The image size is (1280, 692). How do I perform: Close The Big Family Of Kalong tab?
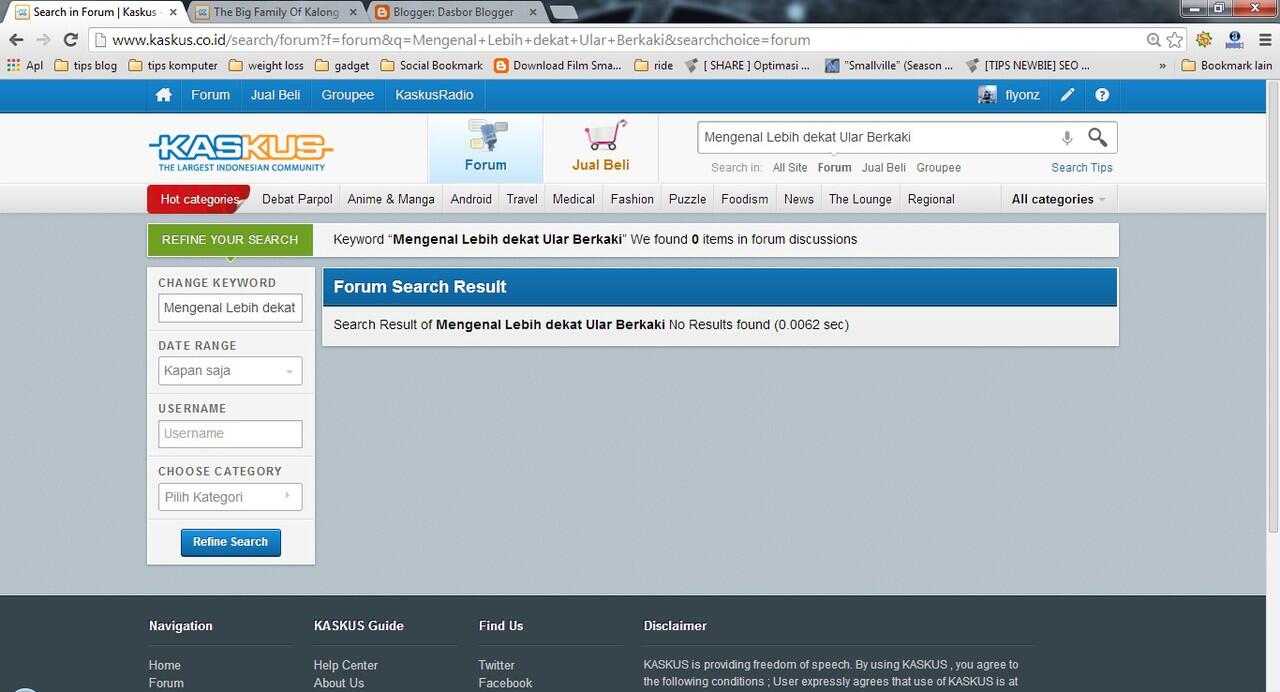(352, 12)
